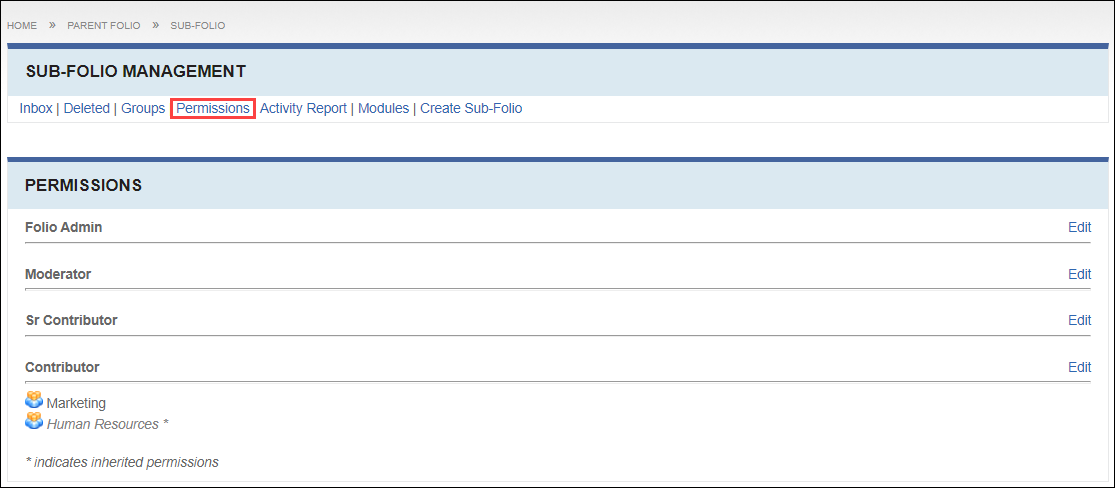Image resolution: width=1115 pixels, height=488 pixels.
Task: Edit Contributor permissions
Action: [x=1079, y=367]
